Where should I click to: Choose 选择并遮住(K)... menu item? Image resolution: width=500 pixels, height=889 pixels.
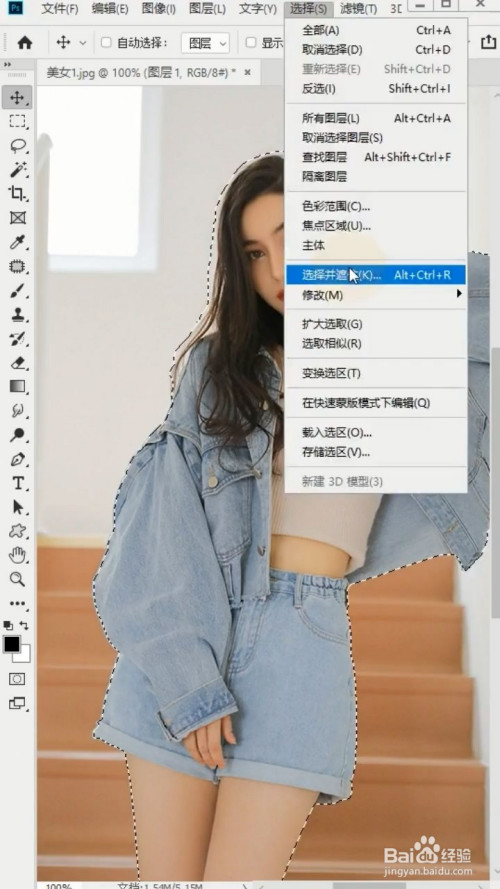375,275
